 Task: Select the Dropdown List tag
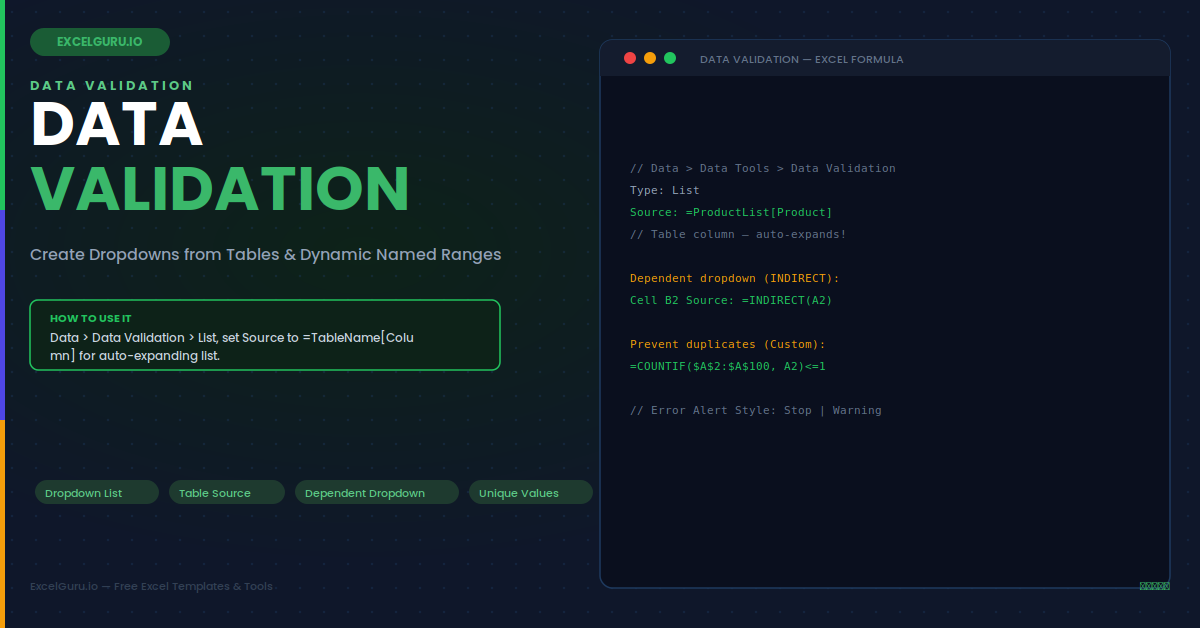coord(97,492)
